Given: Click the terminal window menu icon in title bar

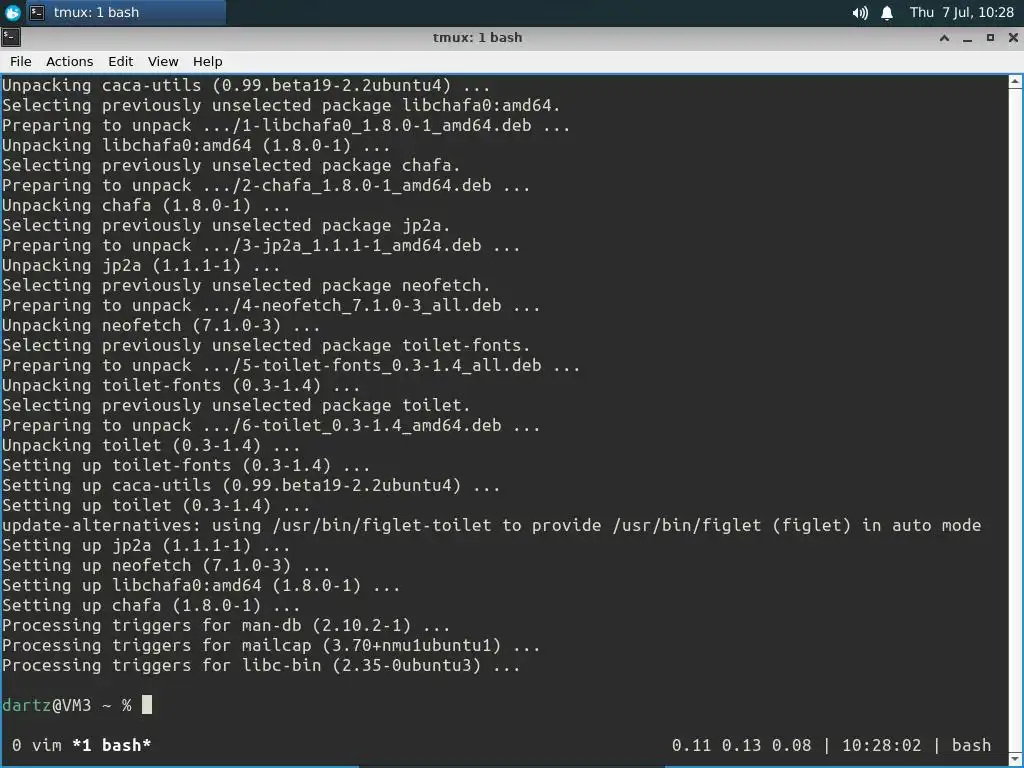Looking at the screenshot, I should point(10,37).
